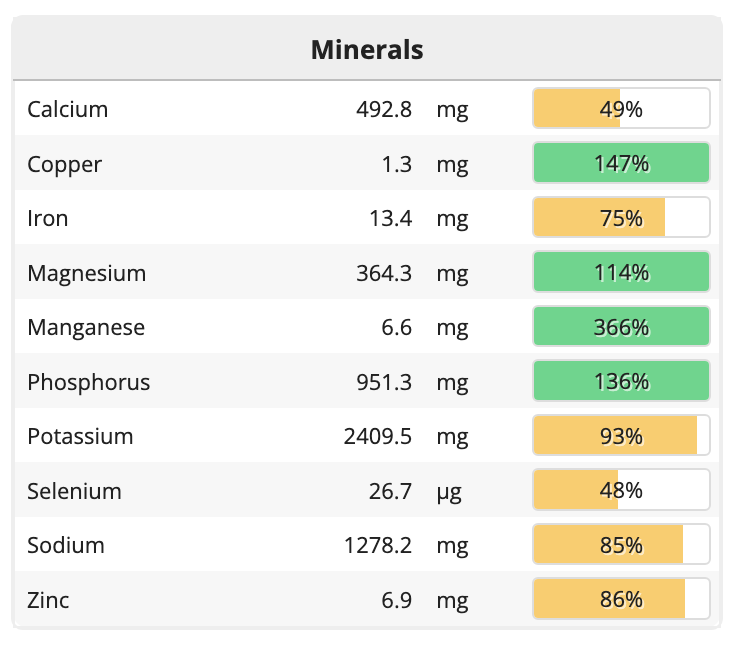Click the Phosphorus 136% progress bar

tap(621, 382)
